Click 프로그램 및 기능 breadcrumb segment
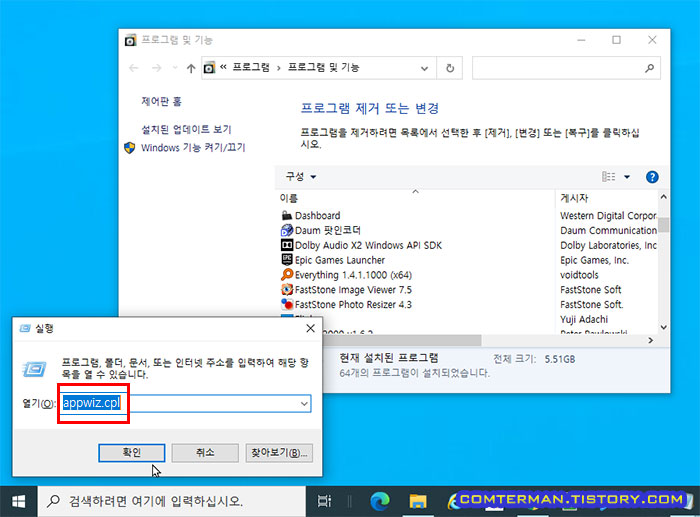Screen dimensions: 700x517 click(x=324, y=67)
